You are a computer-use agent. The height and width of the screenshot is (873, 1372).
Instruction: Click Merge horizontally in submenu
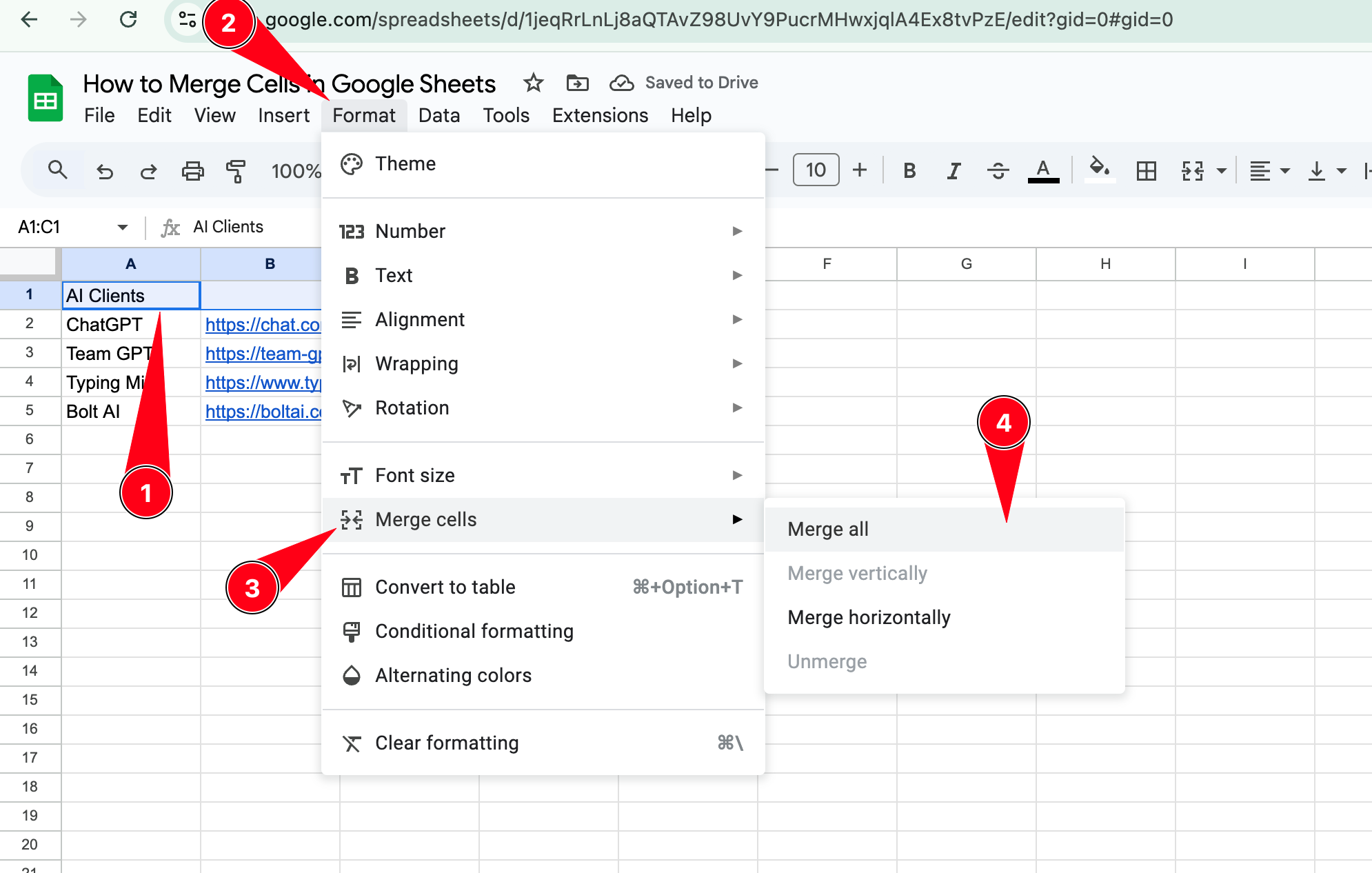945,617
